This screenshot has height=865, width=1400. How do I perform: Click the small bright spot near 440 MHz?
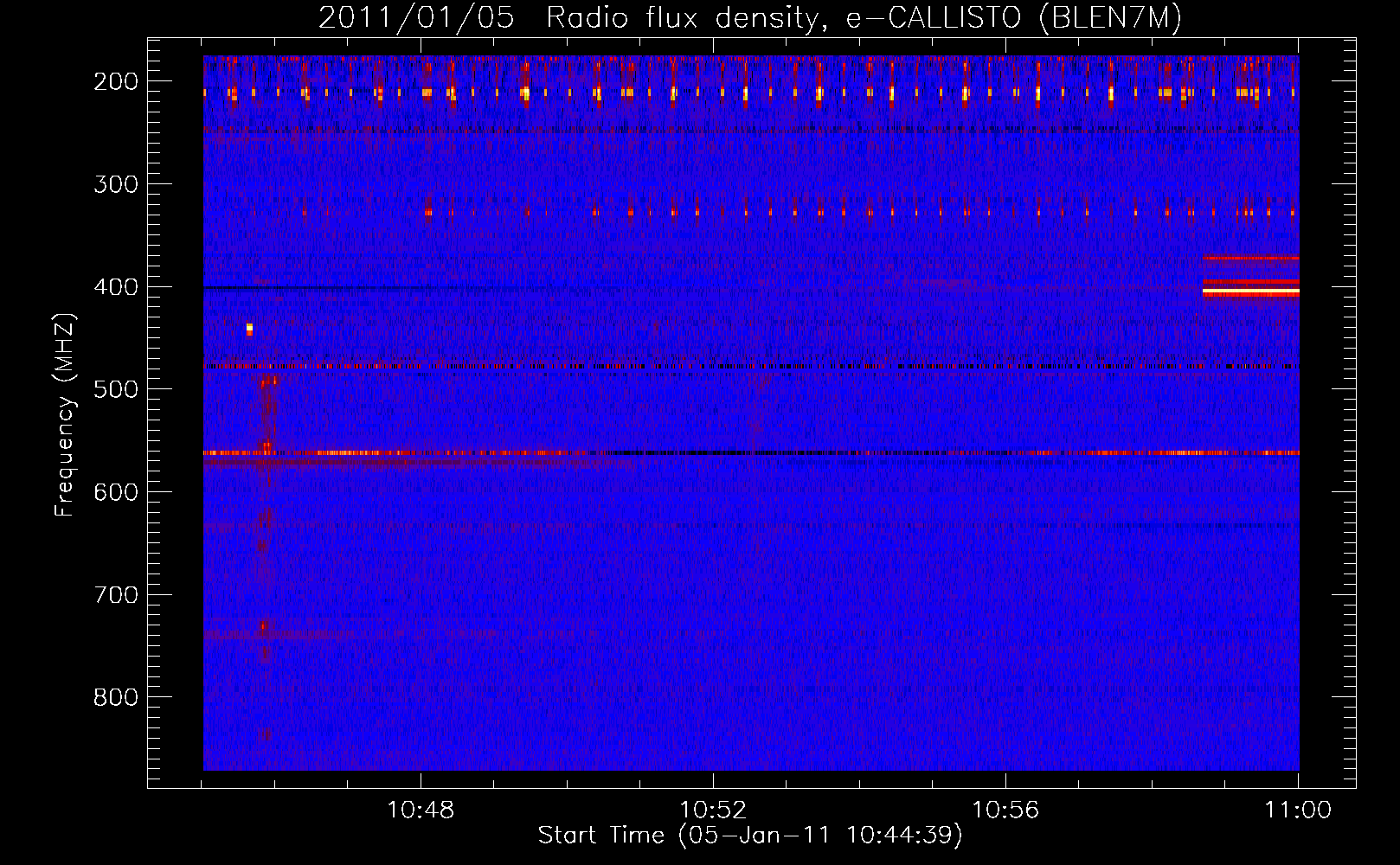pyautogui.click(x=249, y=329)
